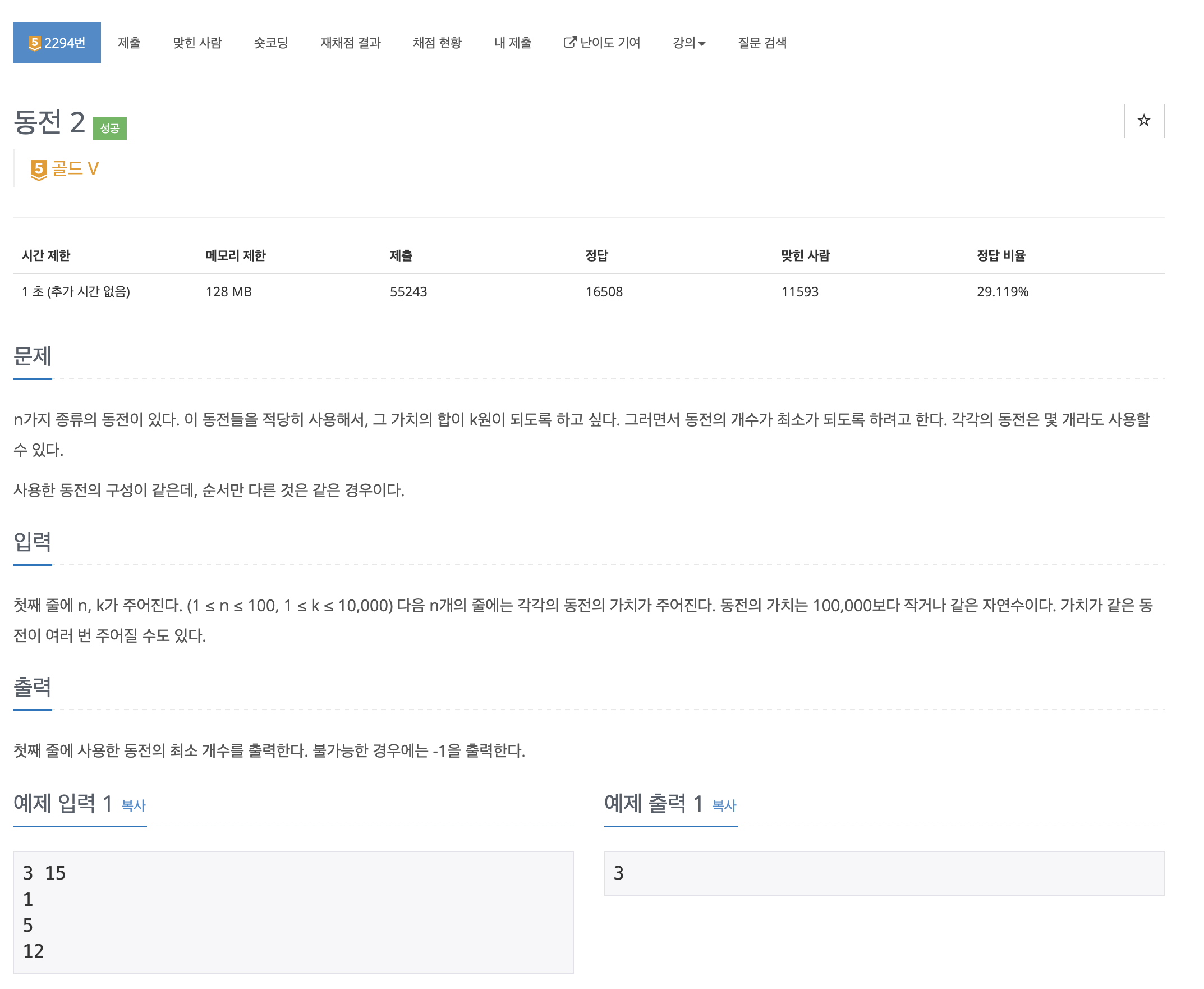Open the 제출 submission page

129,42
